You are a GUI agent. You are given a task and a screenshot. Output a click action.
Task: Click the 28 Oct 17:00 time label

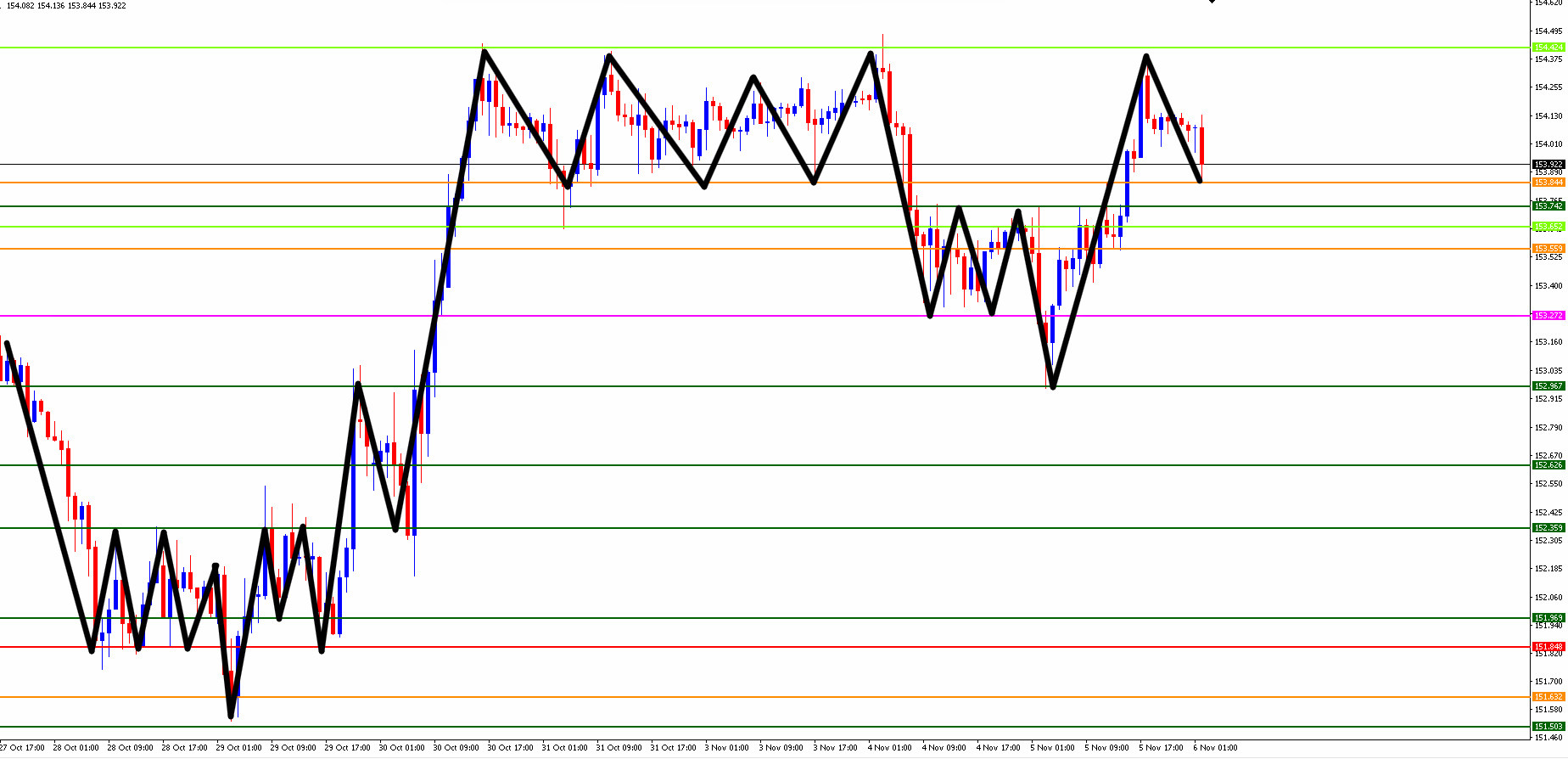184,748
